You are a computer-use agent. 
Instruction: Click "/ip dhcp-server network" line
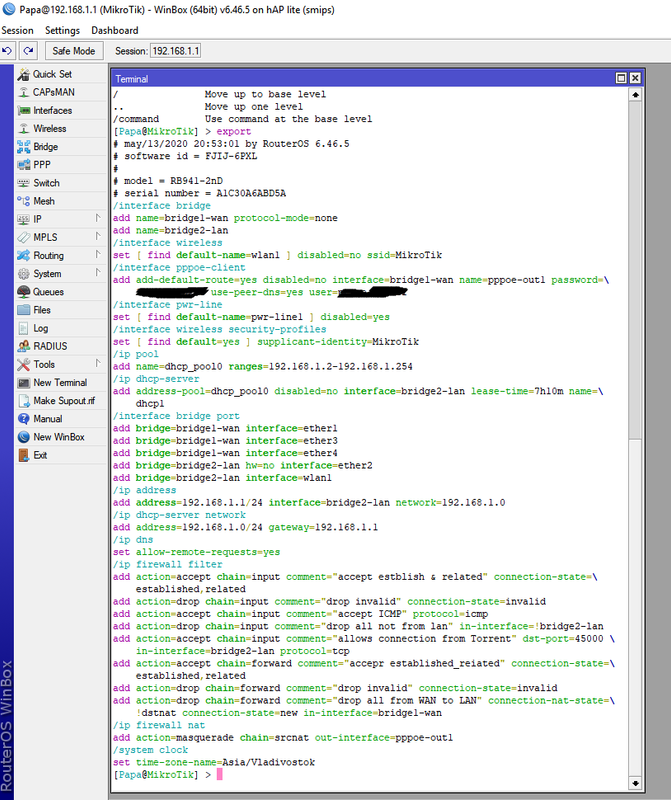tap(179, 515)
